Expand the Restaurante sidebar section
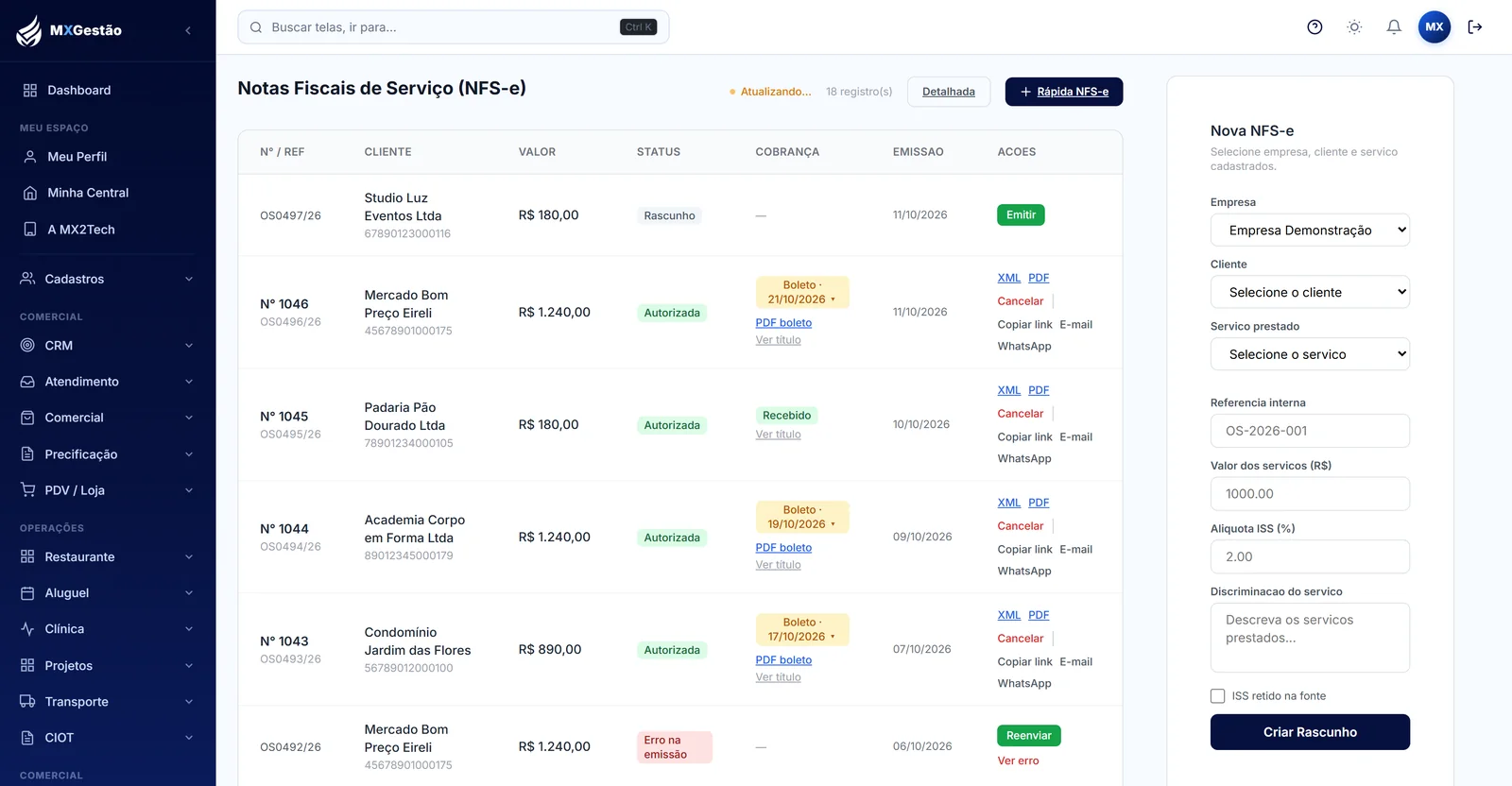Viewport: 1512px width, 786px height. pos(108,557)
